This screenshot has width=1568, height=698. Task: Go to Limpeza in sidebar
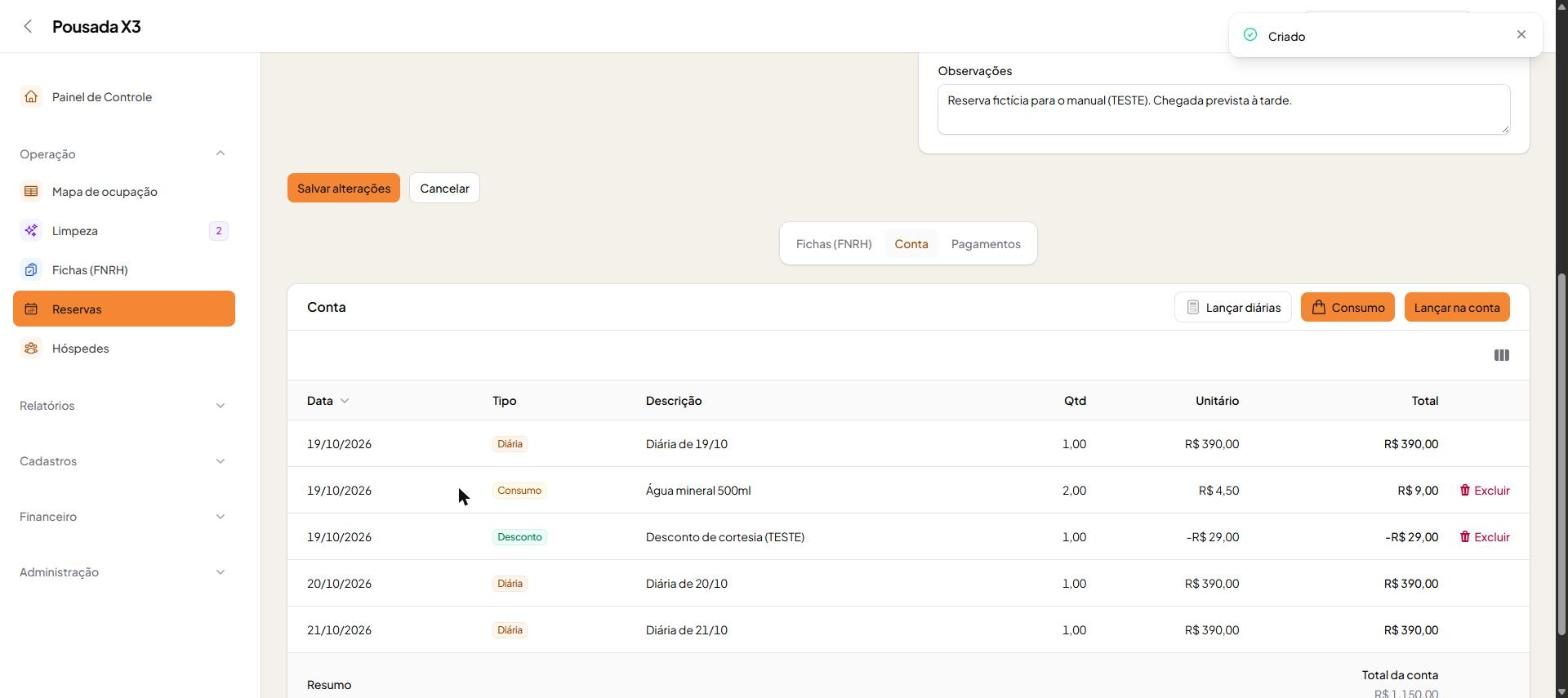(x=124, y=231)
